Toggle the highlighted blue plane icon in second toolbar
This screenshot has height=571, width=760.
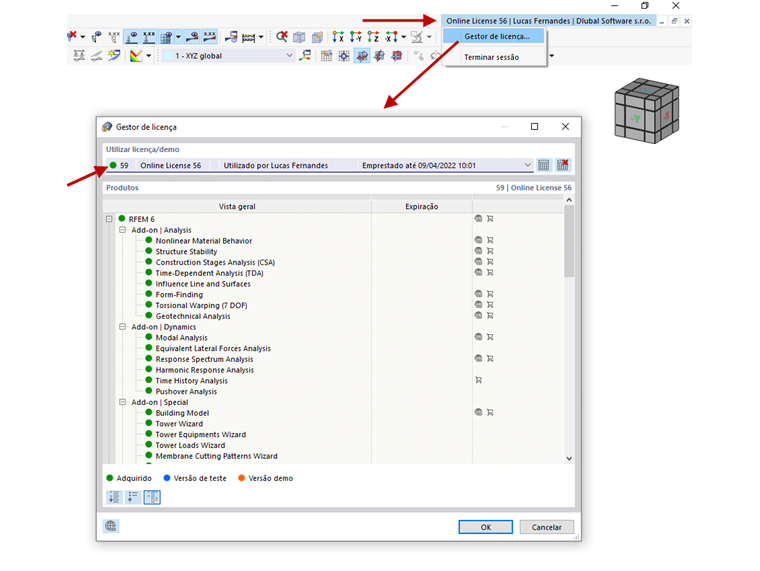click(362, 56)
